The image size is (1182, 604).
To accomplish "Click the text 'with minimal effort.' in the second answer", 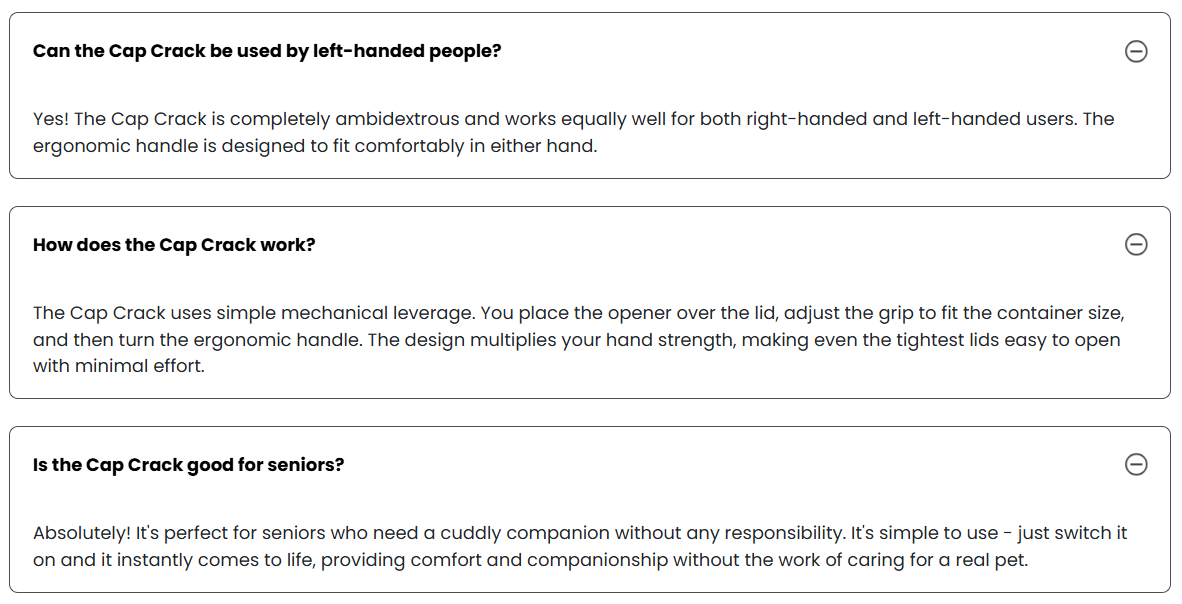I will pyautogui.click(x=119, y=366).
